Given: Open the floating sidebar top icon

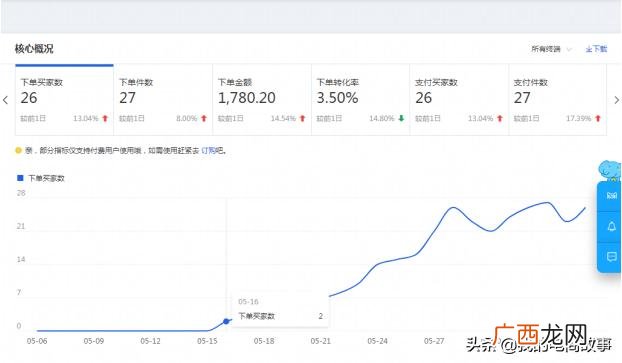Looking at the screenshot, I should 611,196.
